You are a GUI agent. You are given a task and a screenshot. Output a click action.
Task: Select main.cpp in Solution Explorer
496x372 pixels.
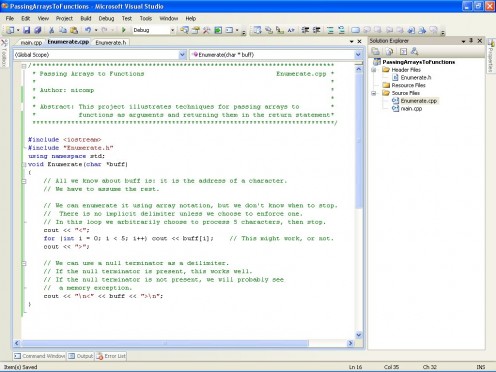[411, 108]
